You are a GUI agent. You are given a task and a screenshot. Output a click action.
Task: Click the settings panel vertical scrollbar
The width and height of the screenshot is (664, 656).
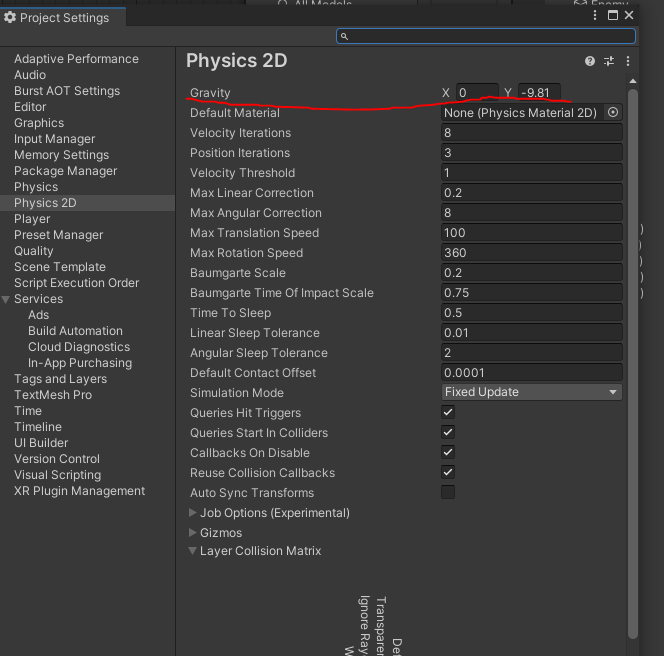633,363
